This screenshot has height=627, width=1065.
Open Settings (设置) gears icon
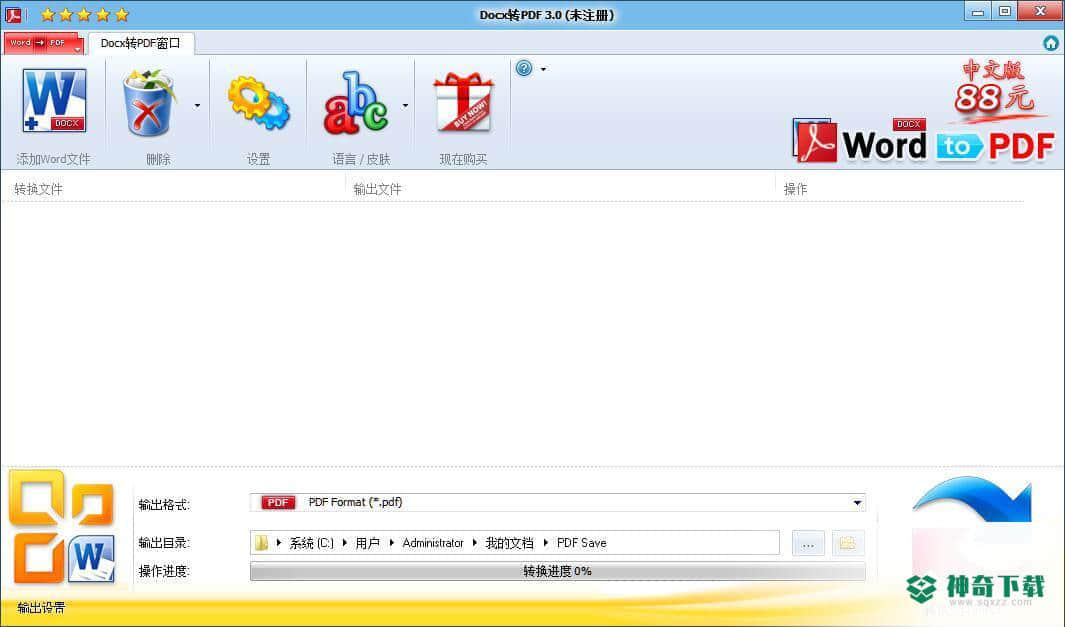259,103
